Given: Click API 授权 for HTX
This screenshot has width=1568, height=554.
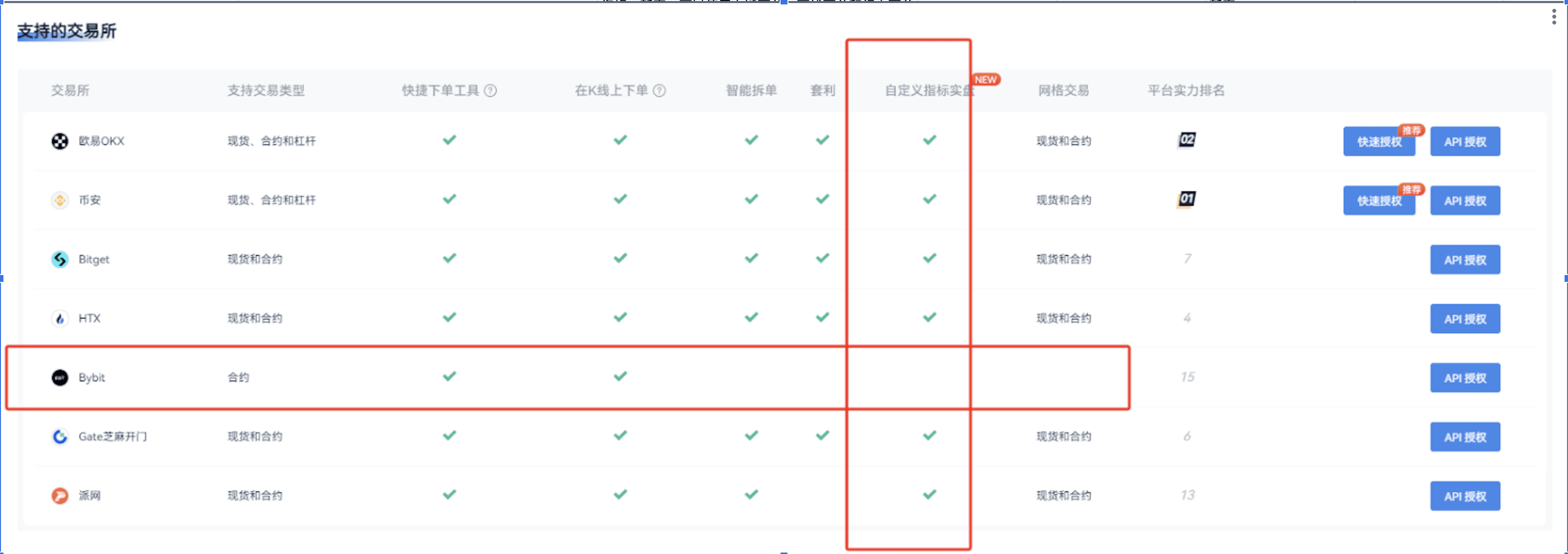Looking at the screenshot, I should pyautogui.click(x=1465, y=319).
